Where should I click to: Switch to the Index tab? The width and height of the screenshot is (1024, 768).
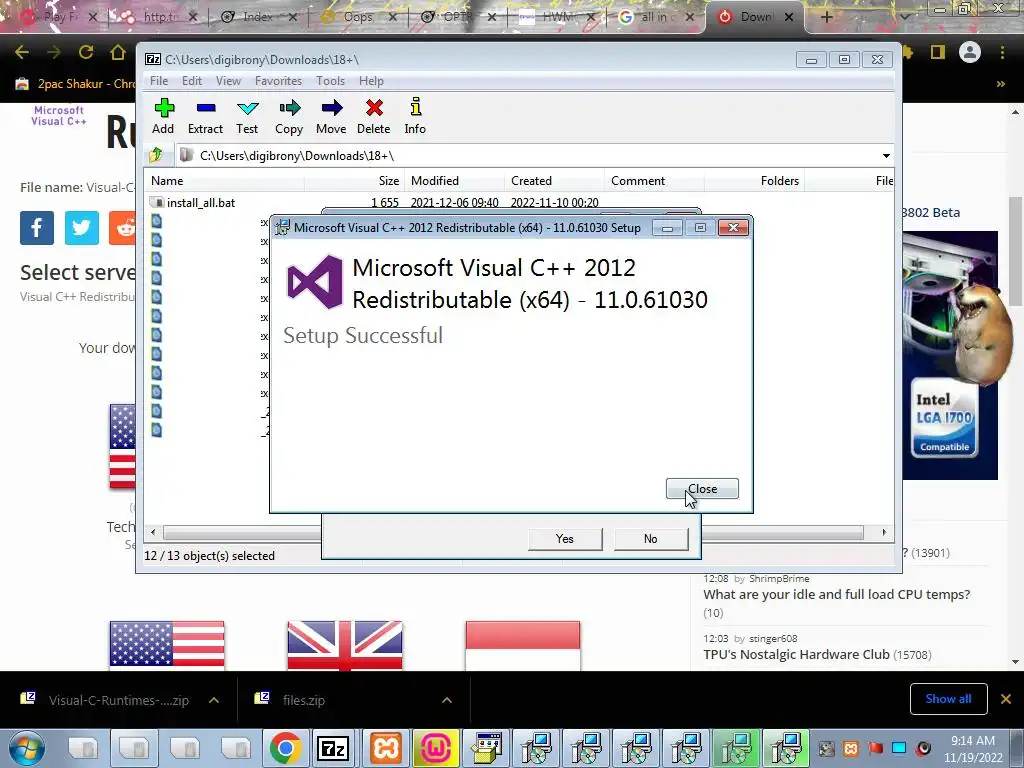pyautogui.click(x=258, y=17)
